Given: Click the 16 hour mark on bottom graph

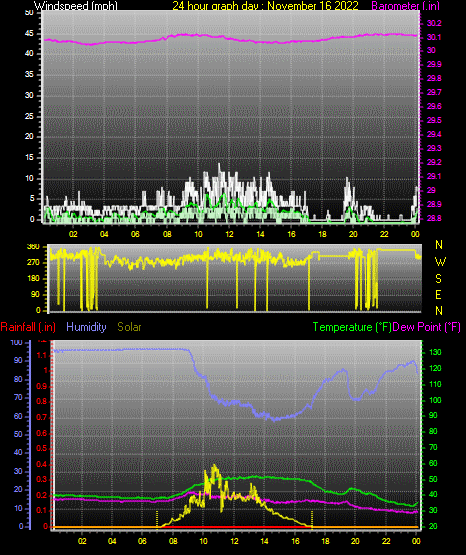Looking at the screenshot, I should pyautogui.click(x=295, y=541).
